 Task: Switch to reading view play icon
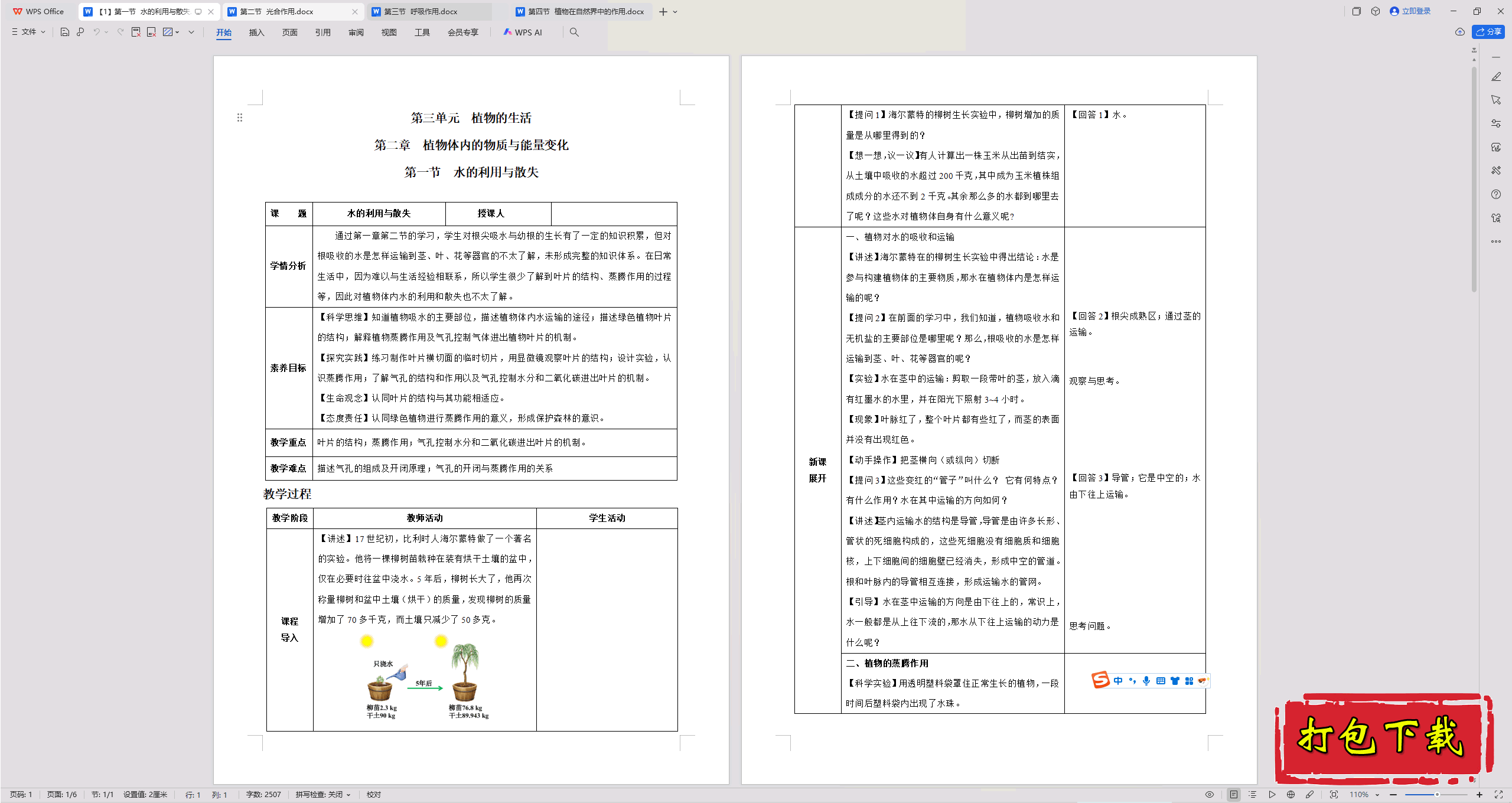pyautogui.click(x=1272, y=795)
